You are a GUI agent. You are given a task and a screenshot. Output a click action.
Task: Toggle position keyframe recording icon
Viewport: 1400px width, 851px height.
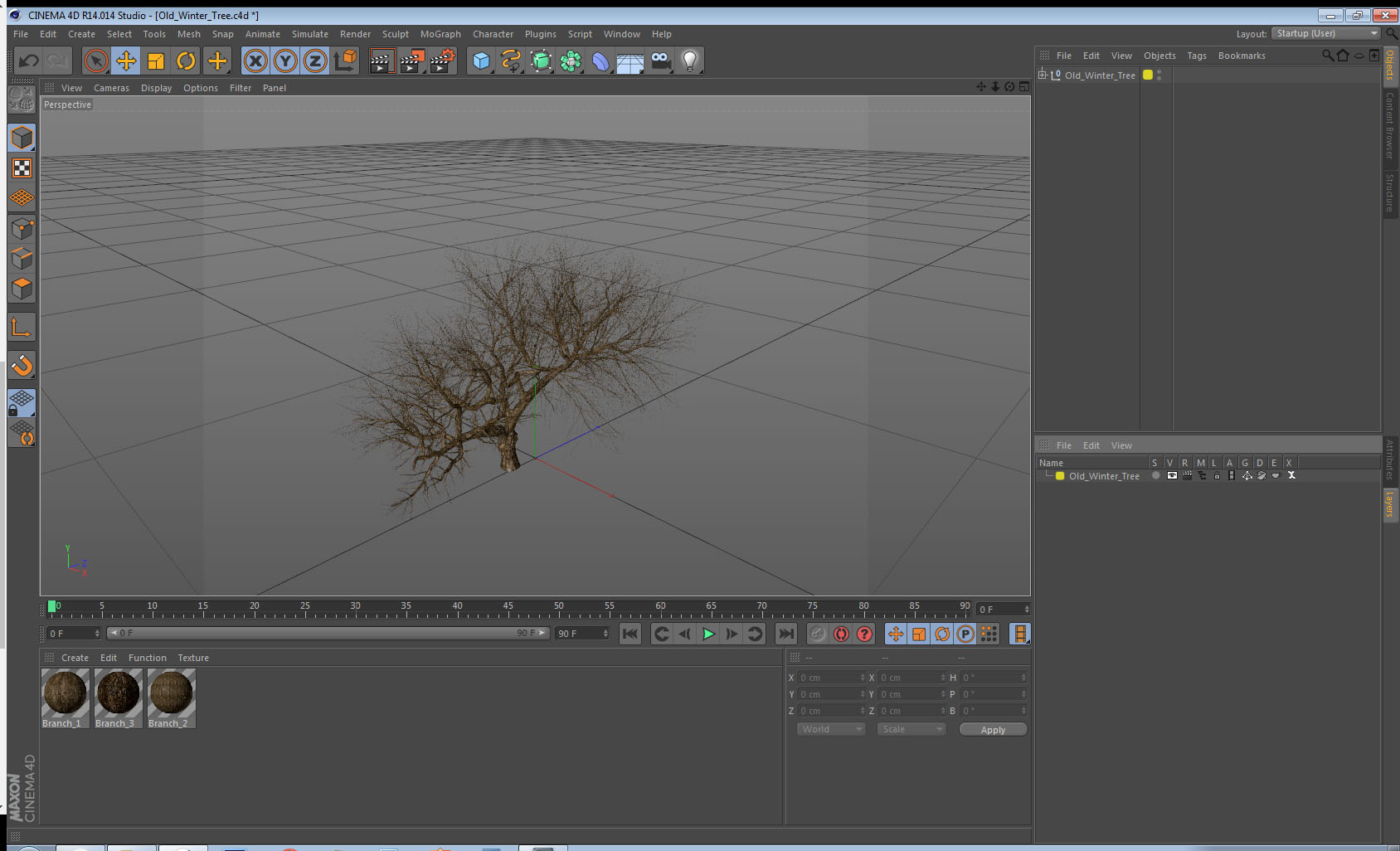coord(896,635)
